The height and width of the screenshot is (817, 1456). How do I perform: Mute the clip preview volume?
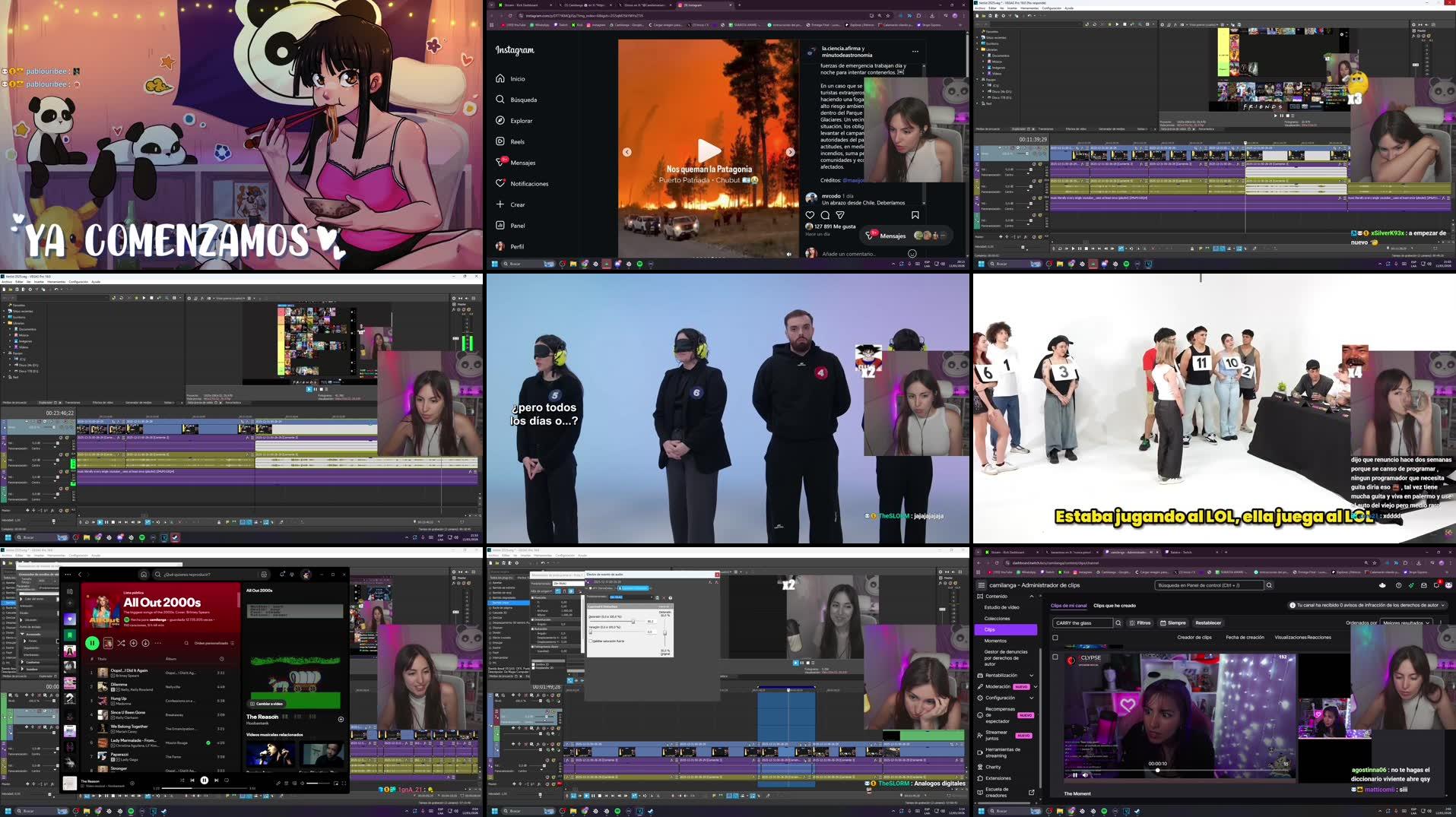click(x=1085, y=775)
